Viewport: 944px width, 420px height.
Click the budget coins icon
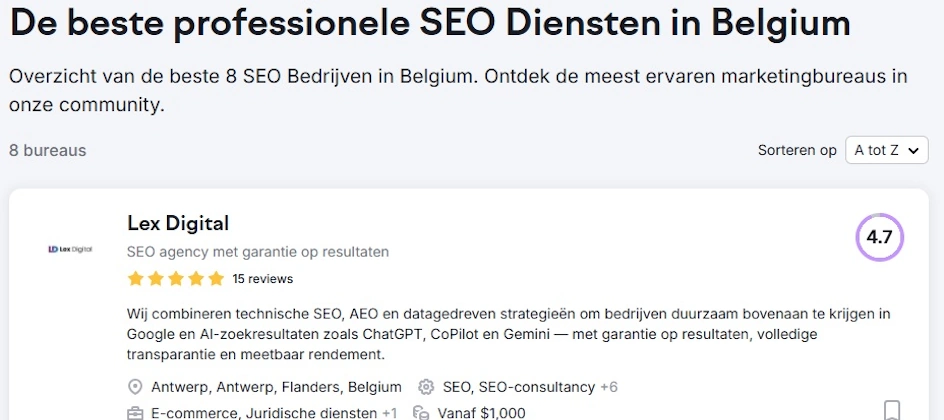click(422, 413)
